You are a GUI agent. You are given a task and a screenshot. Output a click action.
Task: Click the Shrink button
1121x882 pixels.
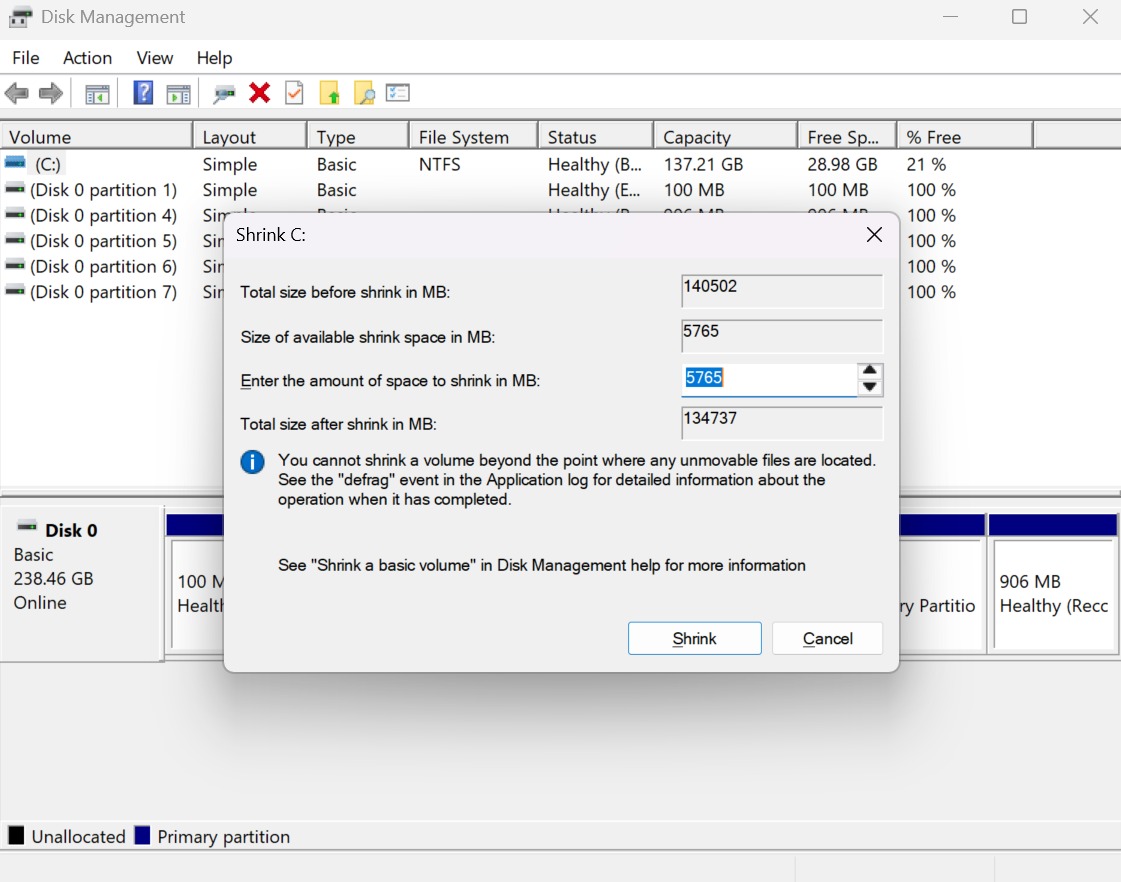click(x=694, y=638)
